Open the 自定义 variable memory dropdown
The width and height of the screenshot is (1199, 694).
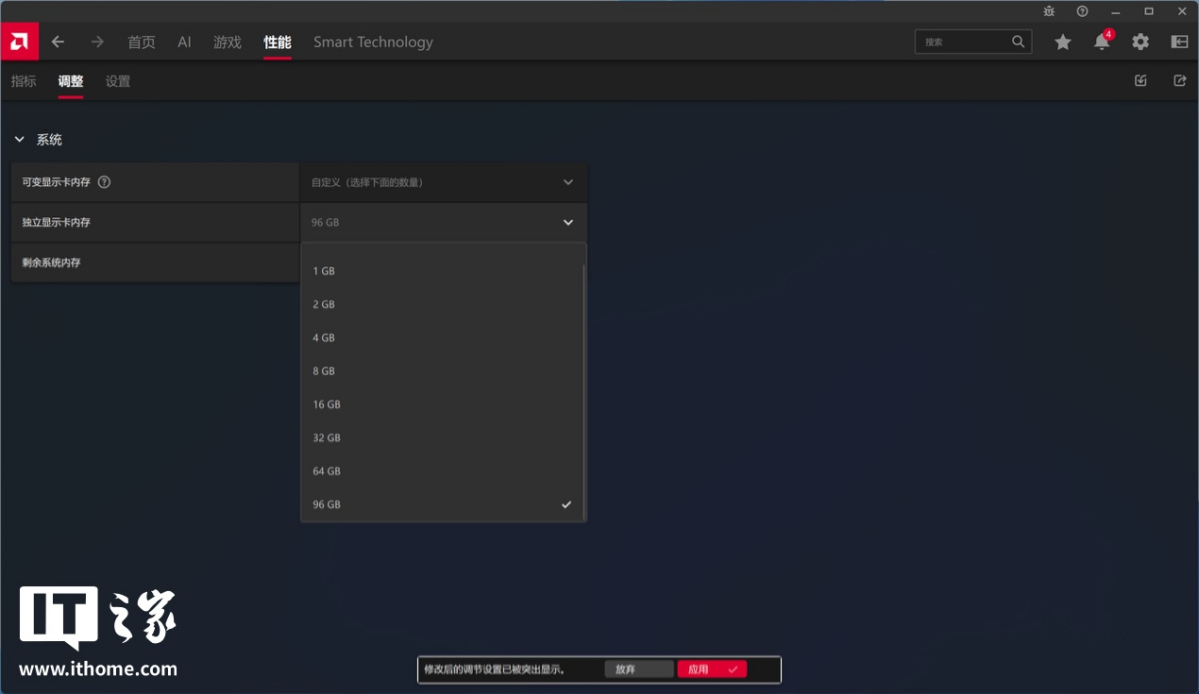pyautogui.click(x=443, y=182)
